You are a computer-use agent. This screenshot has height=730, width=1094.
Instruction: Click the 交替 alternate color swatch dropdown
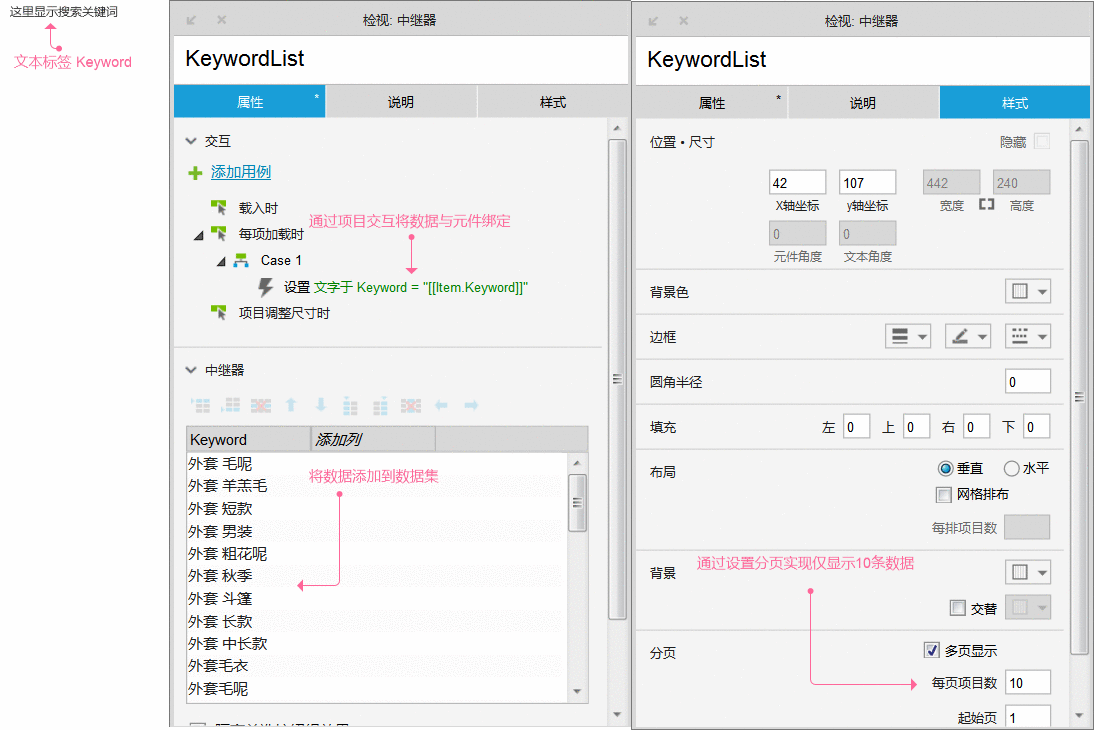point(1028,608)
